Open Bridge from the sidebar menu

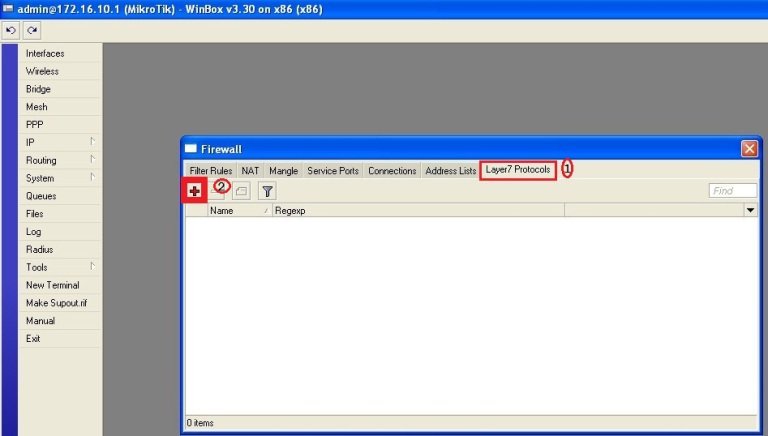coord(60,89)
